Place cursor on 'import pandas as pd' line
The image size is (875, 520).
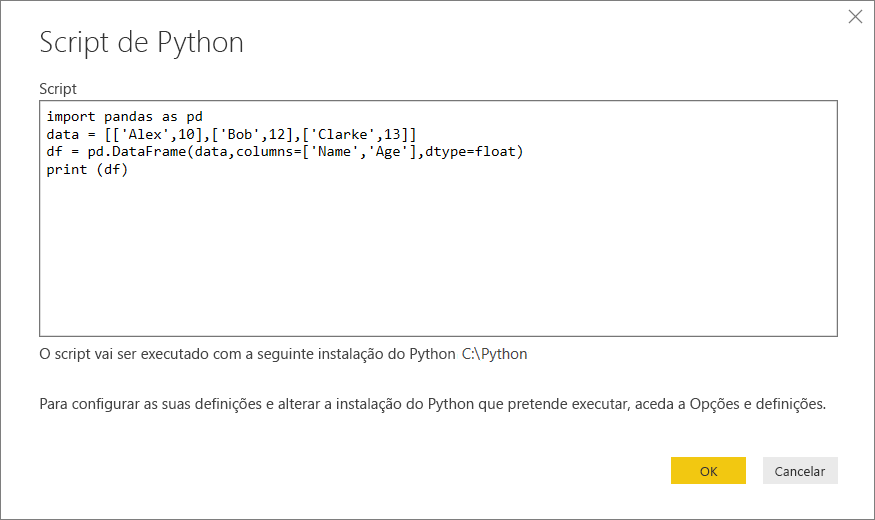124,117
